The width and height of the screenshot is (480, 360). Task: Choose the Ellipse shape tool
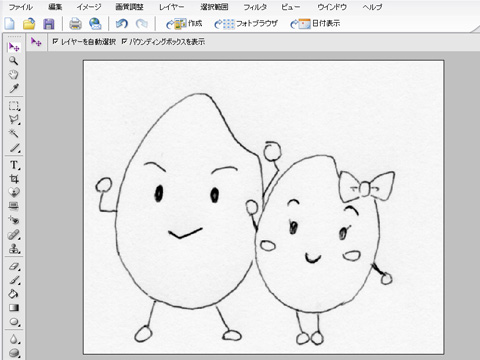click(x=14, y=322)
